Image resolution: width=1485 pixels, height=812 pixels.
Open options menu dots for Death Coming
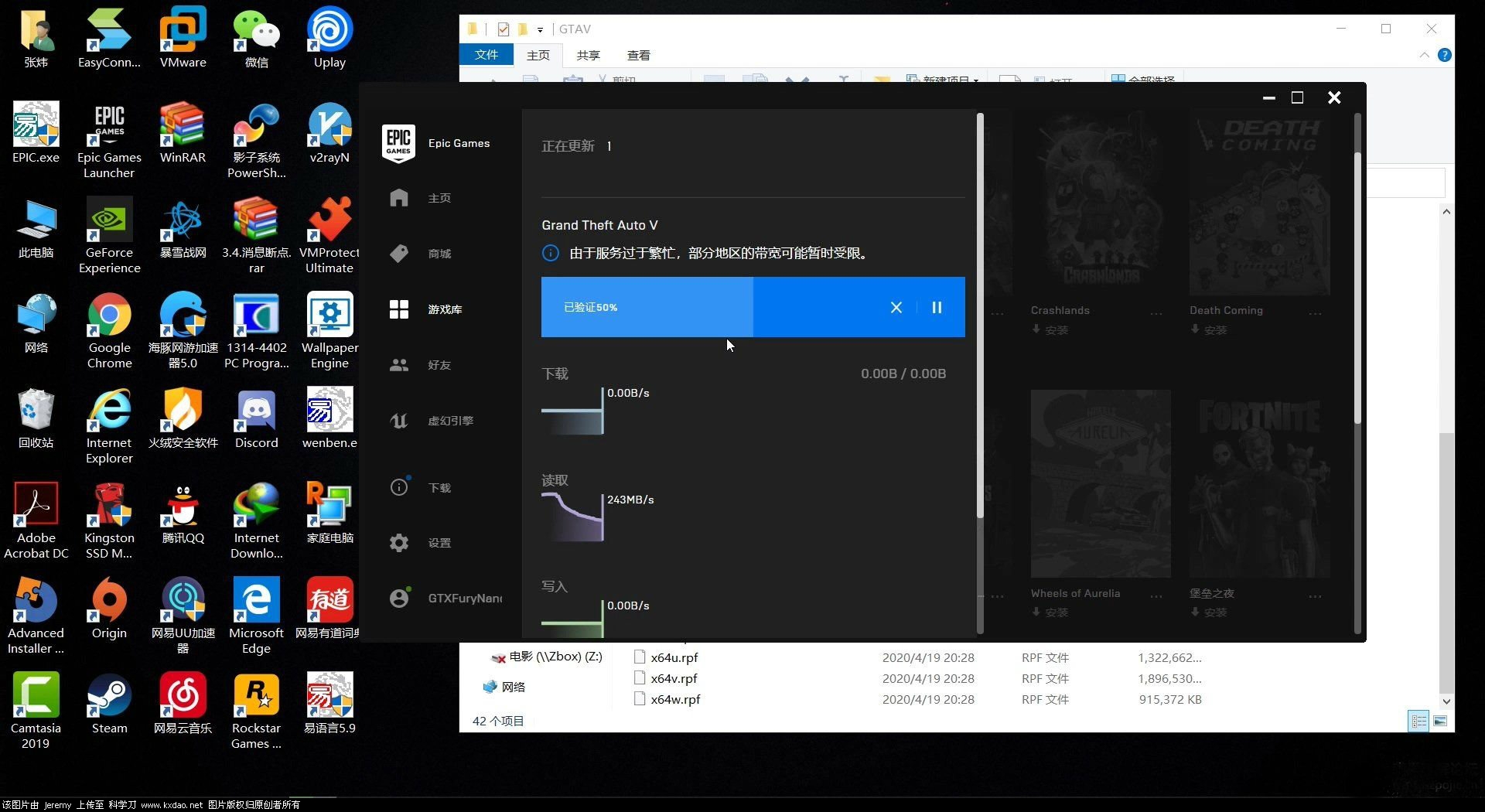point(1315,313)
